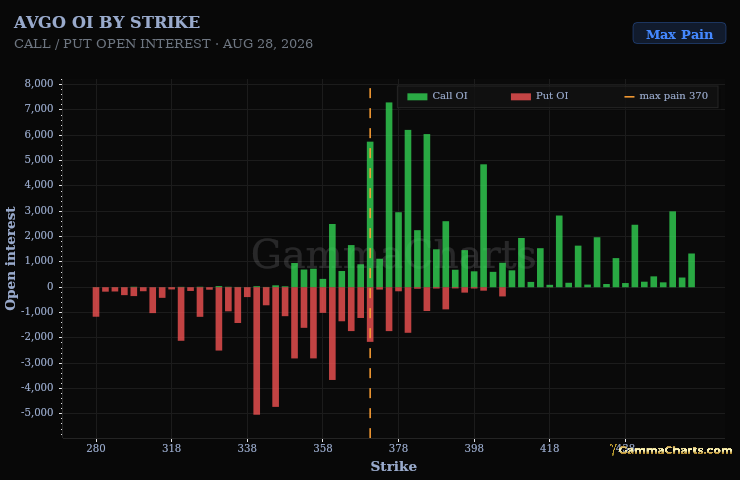The width and height of the screenshot is (740, 480).
Task: Select the longest red put bar reaching -5,000
Action: [256, 351]
